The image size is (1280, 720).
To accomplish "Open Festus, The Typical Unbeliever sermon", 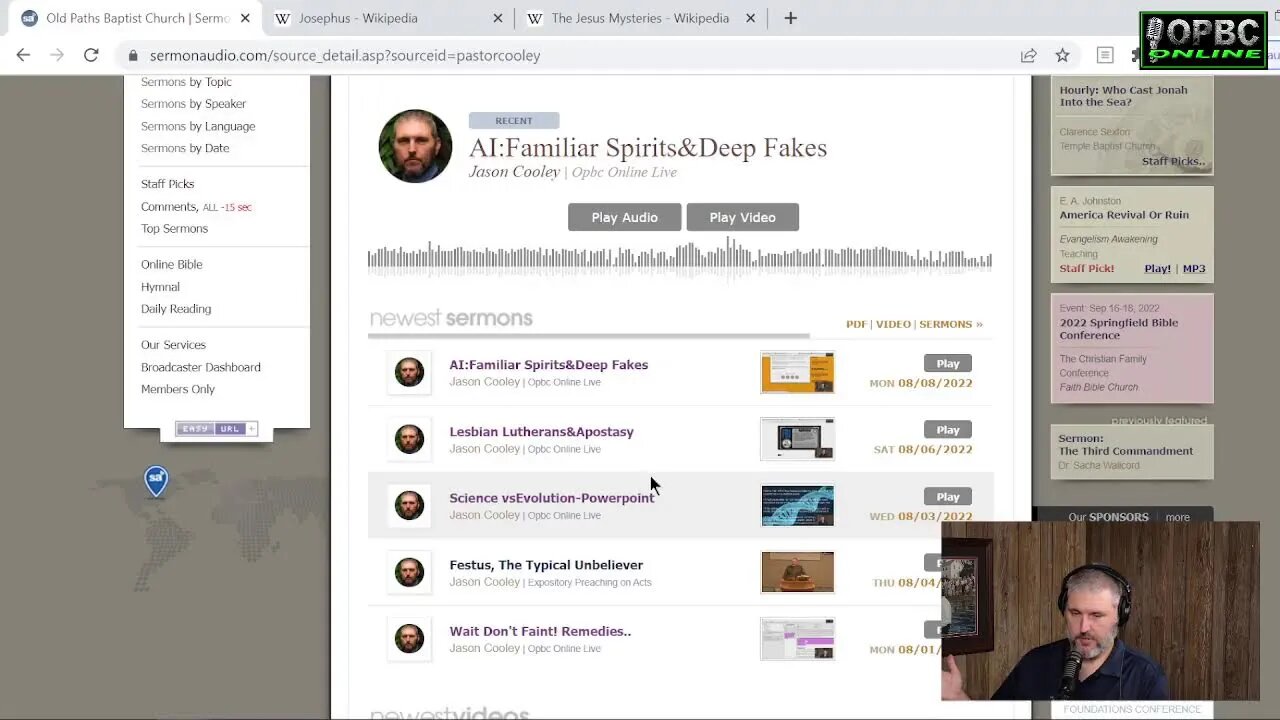I will tap(546, 565).
